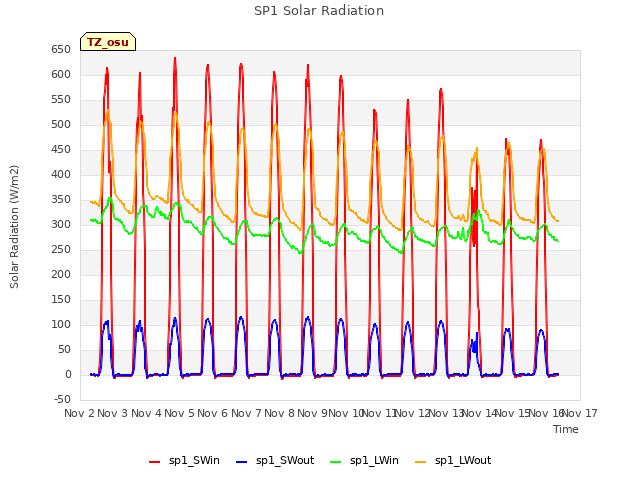Click the Nov 5 x-axis label
This screenshot has width=640, height=480.
[180, 413]
